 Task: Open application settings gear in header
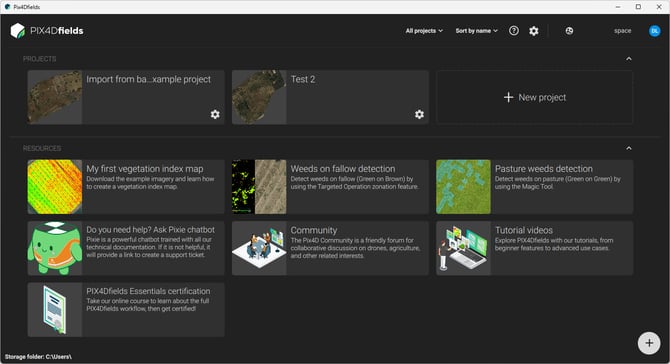click(534, 31)
